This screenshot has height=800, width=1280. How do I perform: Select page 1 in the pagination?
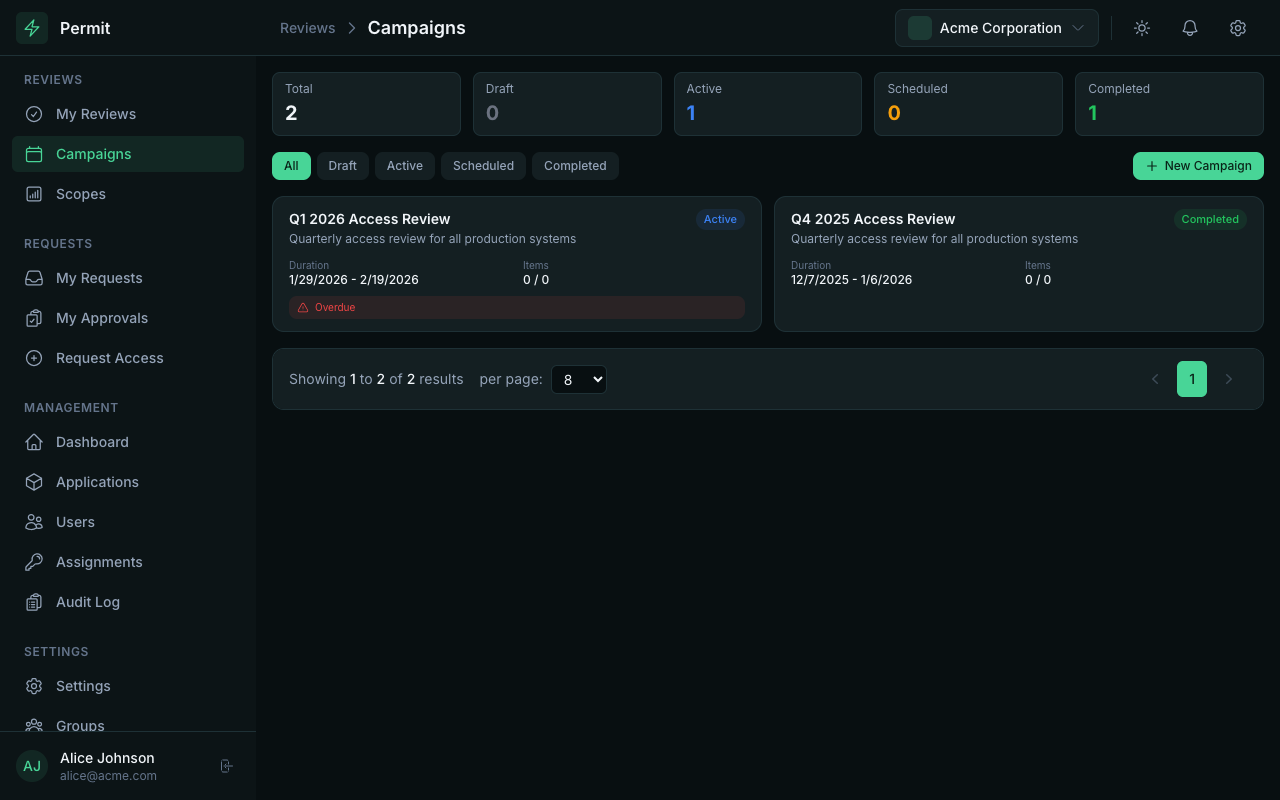(x=1192, y=379)
